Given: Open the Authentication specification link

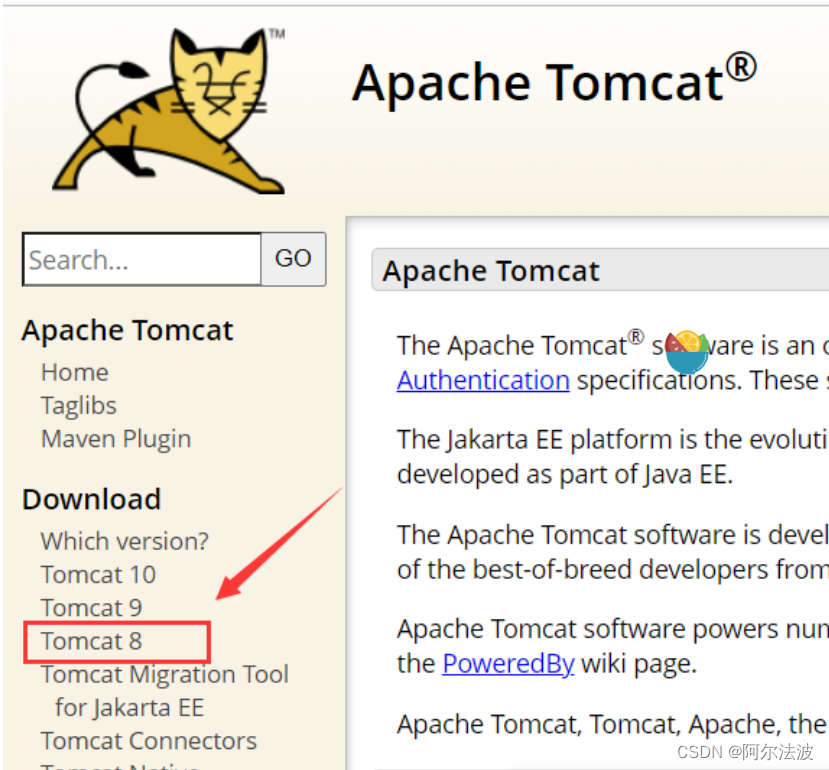Looking at the screenshot, I should (483, 380).
